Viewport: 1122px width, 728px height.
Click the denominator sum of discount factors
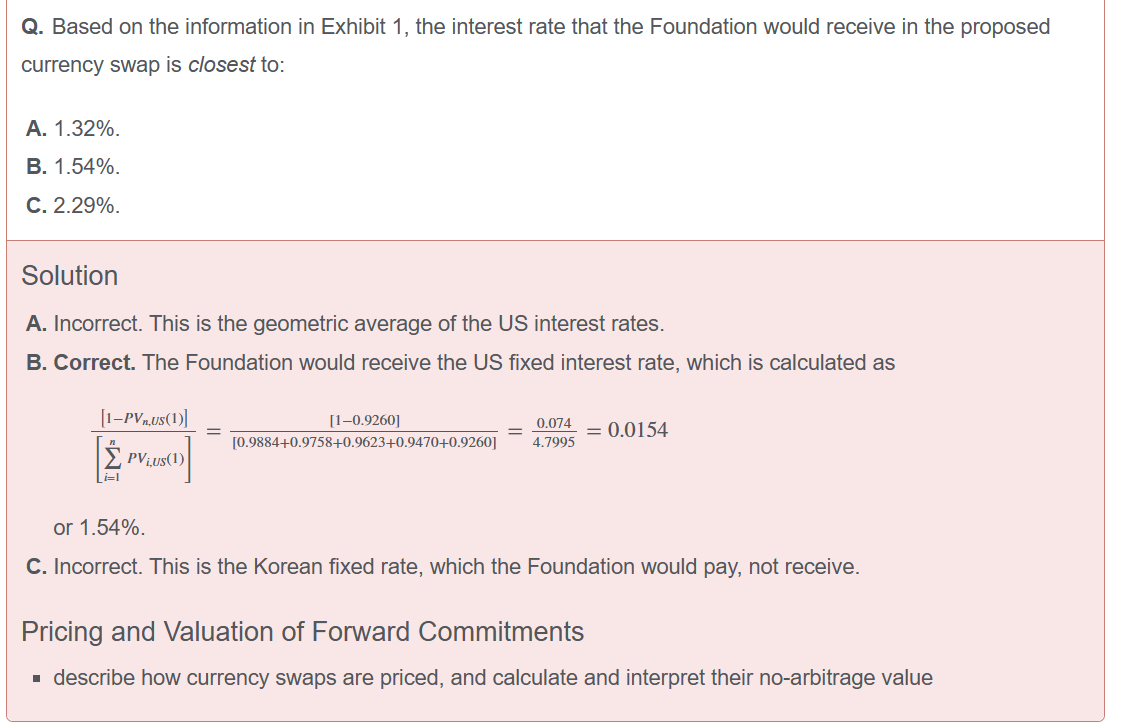tap(364, 442)
